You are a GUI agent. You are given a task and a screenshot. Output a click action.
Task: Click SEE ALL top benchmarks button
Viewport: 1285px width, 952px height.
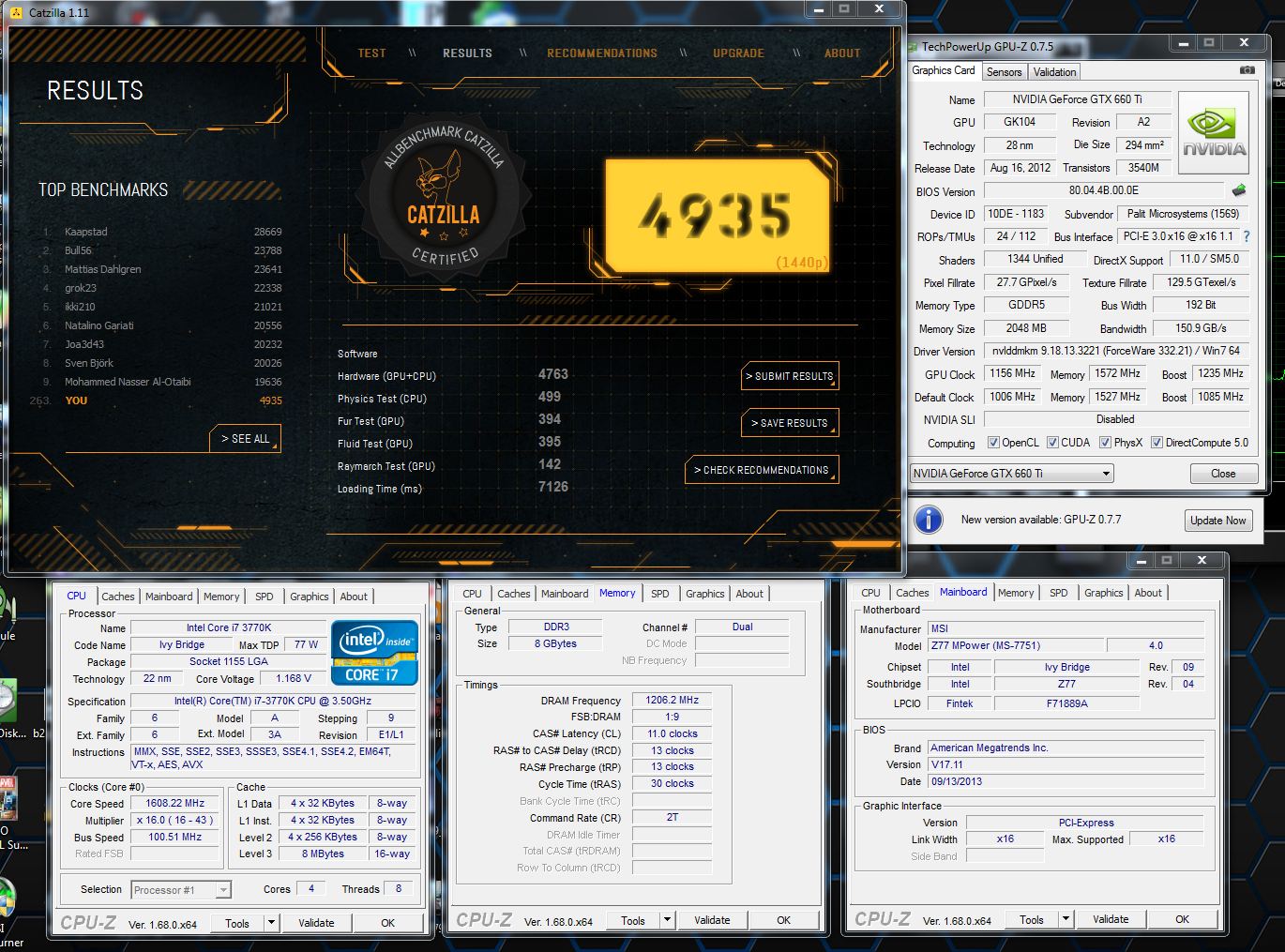point(245,438)
